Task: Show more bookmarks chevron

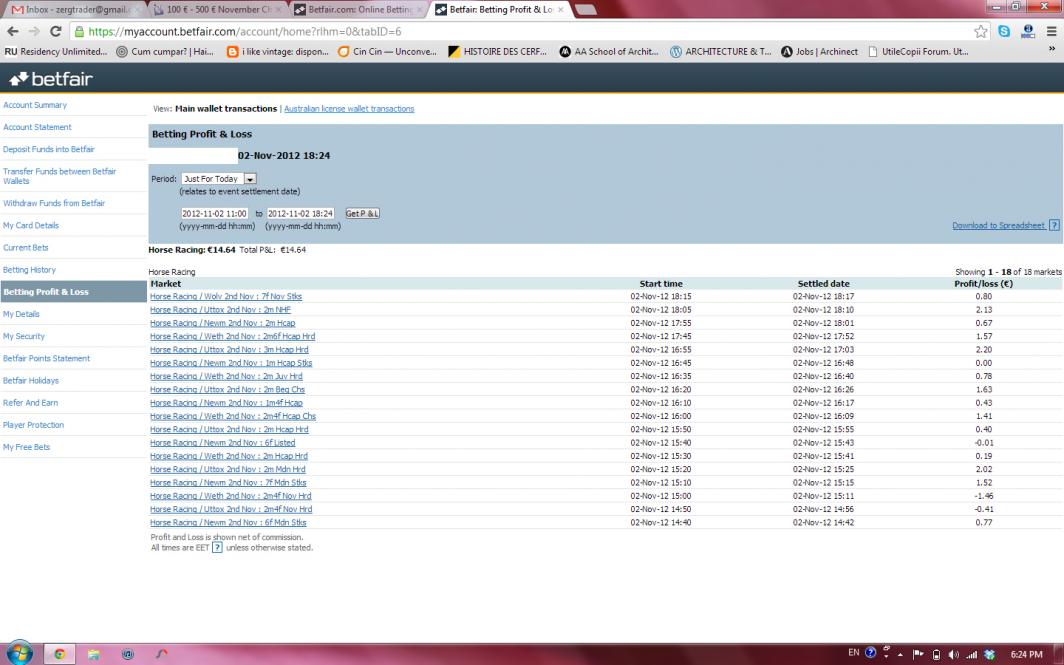Action: 1052,49
